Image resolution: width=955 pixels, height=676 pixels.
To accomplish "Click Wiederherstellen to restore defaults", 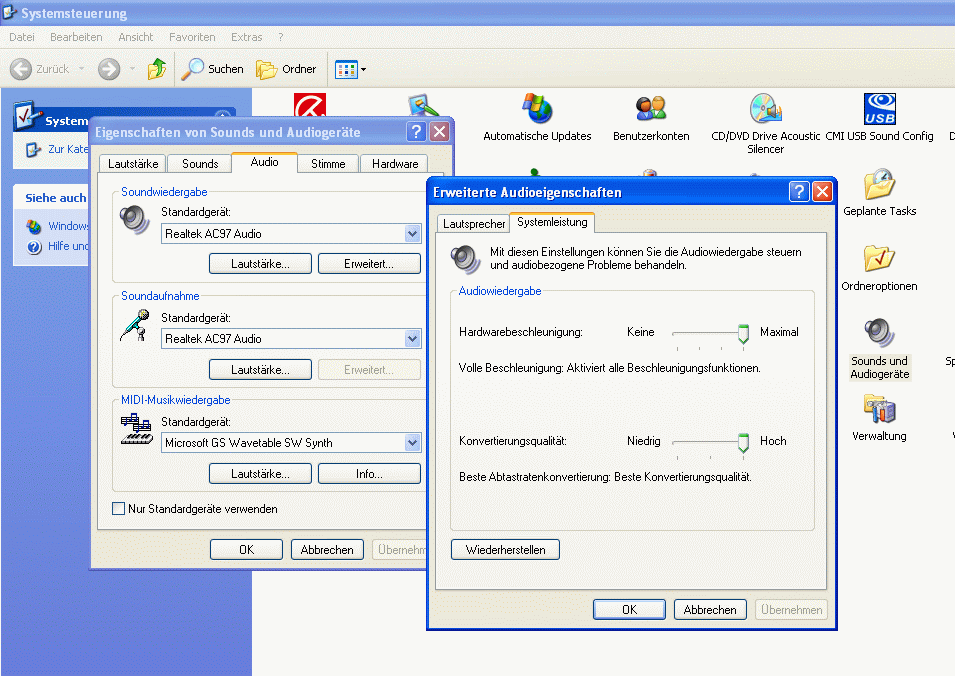I will point(506,550).
